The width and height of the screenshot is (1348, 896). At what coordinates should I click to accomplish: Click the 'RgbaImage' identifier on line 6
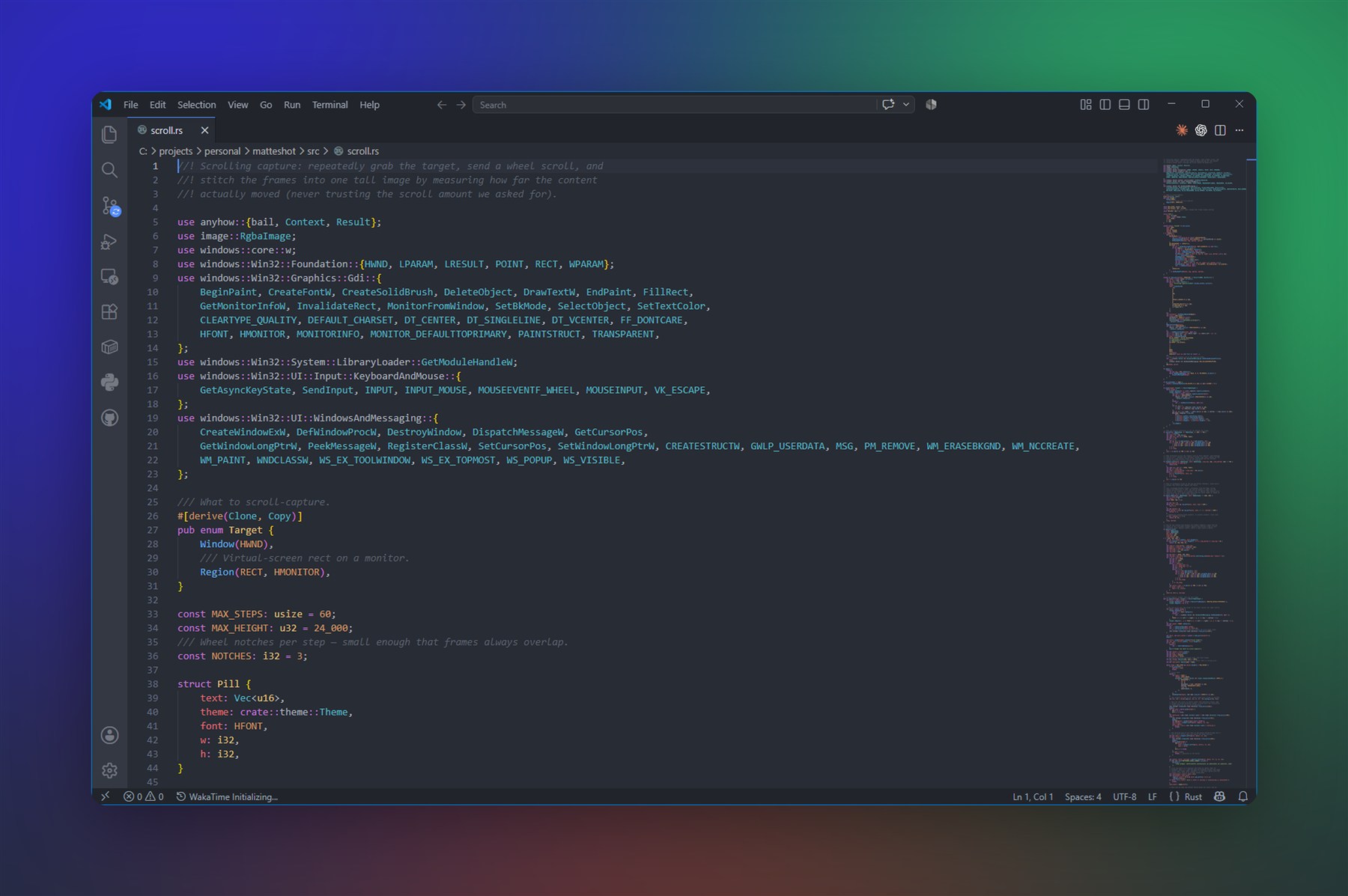tap(265, 236)
